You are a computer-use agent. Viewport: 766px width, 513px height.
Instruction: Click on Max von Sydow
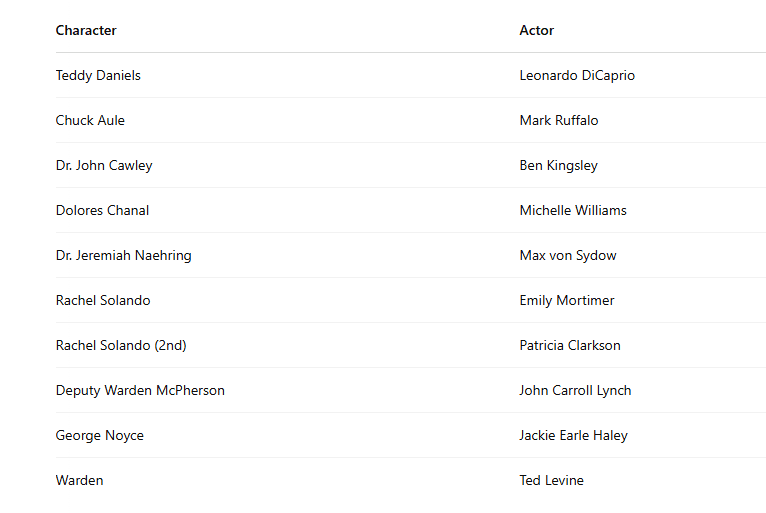pyautogui.click(x=568, y=255)
